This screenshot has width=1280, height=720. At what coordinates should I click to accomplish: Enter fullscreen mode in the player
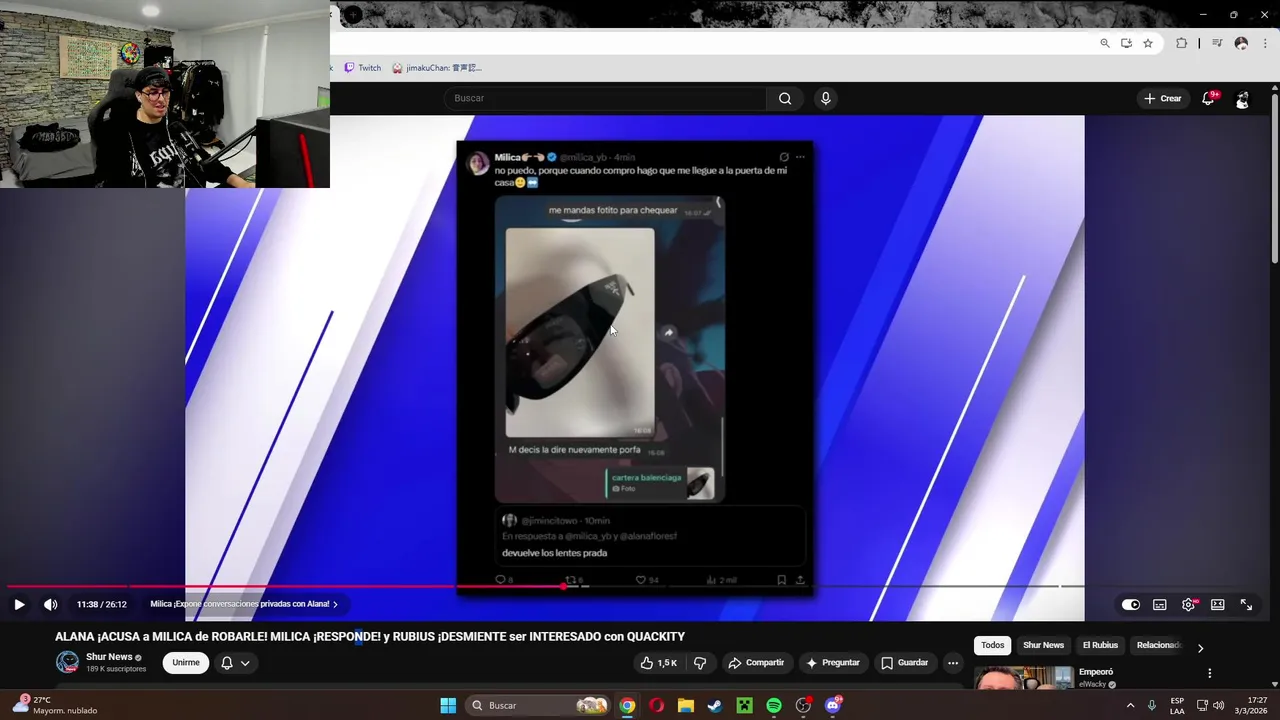point(1247,604)
